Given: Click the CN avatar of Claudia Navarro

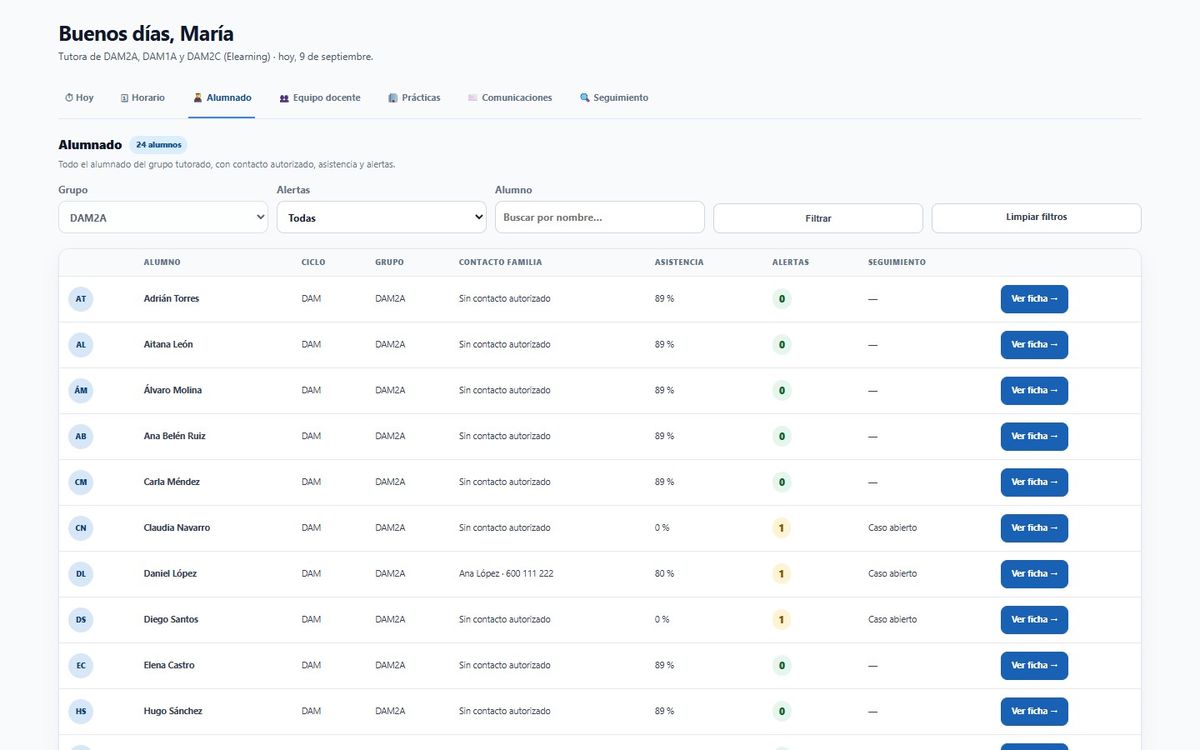Looking at the screenshot, I should pos(81,528).
